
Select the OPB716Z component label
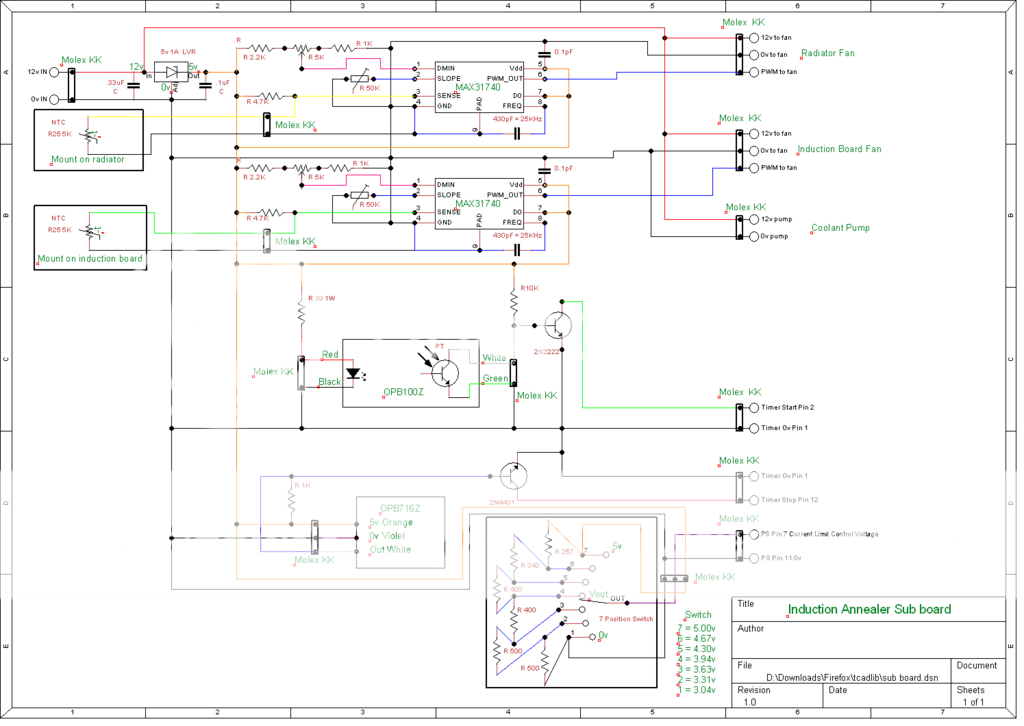tap(400, 507)
